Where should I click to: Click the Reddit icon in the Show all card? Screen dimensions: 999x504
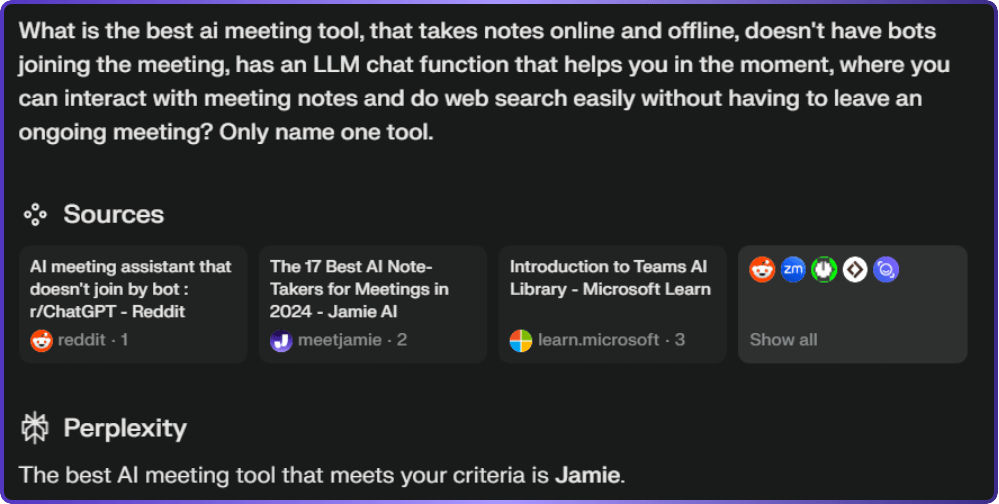tap(762, 270)
